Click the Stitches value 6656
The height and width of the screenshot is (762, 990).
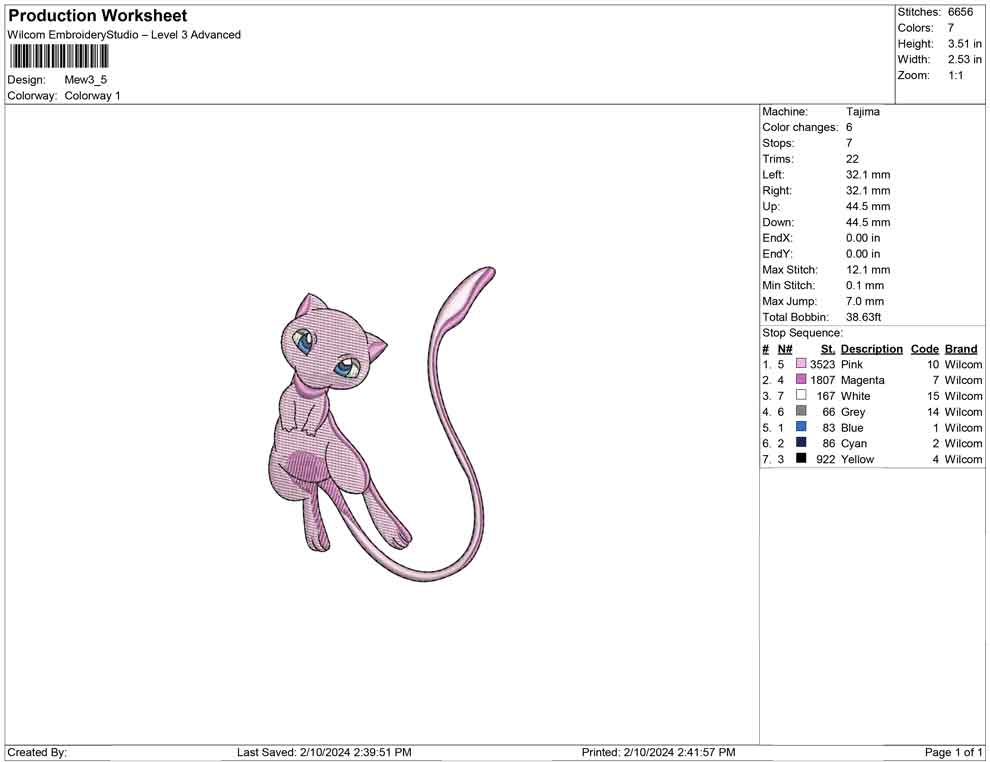960,12
